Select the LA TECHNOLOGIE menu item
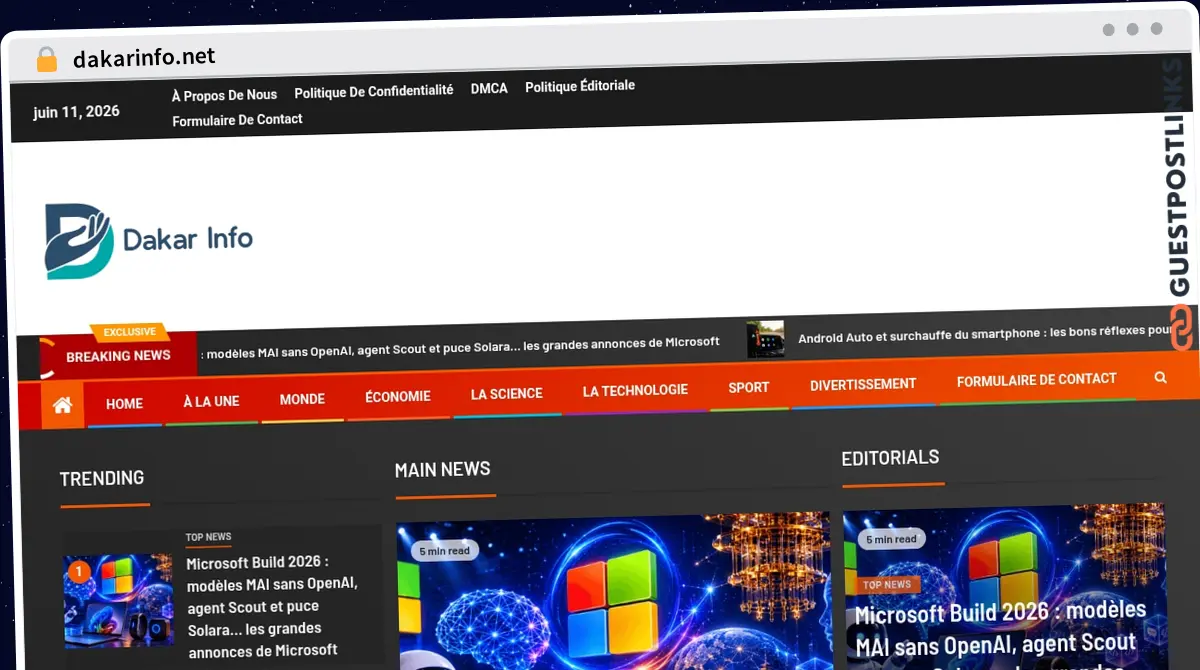This screenshot has height=670, width=1200. (635, 389)
